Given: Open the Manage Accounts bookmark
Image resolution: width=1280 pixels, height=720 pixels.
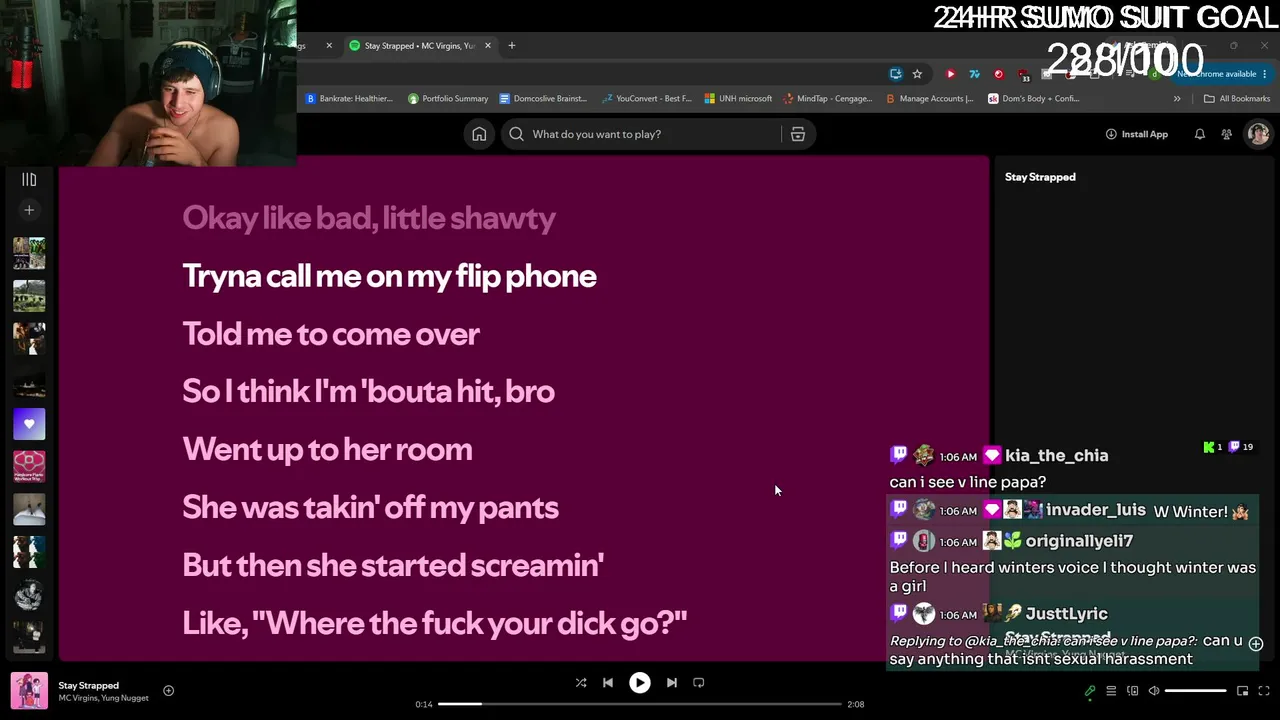Looking at the screenshot, I should point(930,98).
